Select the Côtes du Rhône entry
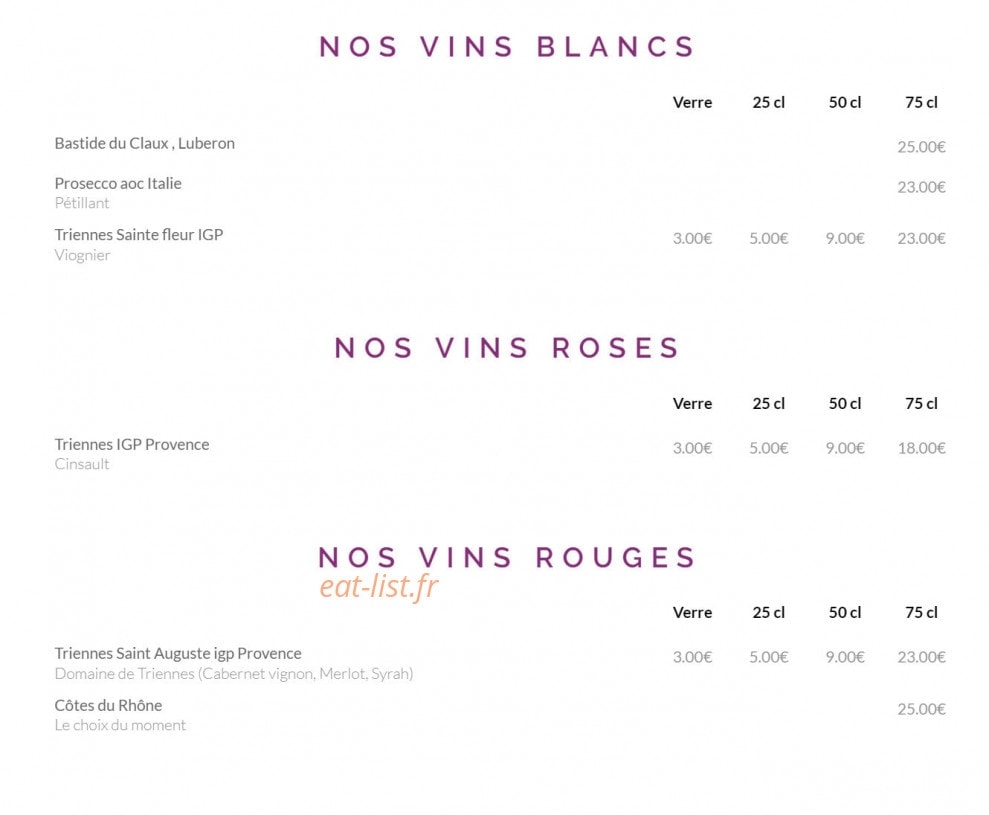Screen dimensions: 989x815 pyautogui.click(x=108, y=705)
